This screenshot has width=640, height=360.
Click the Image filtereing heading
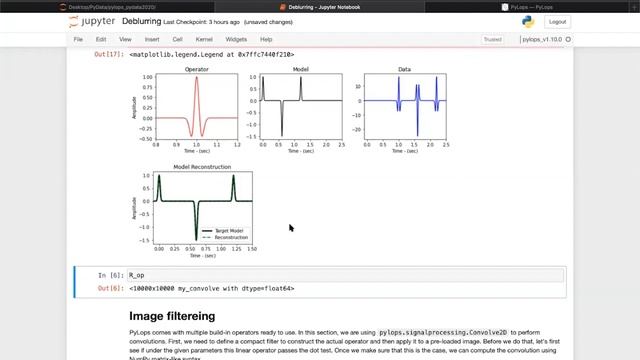pyautogui.click(x=172, y=316)
